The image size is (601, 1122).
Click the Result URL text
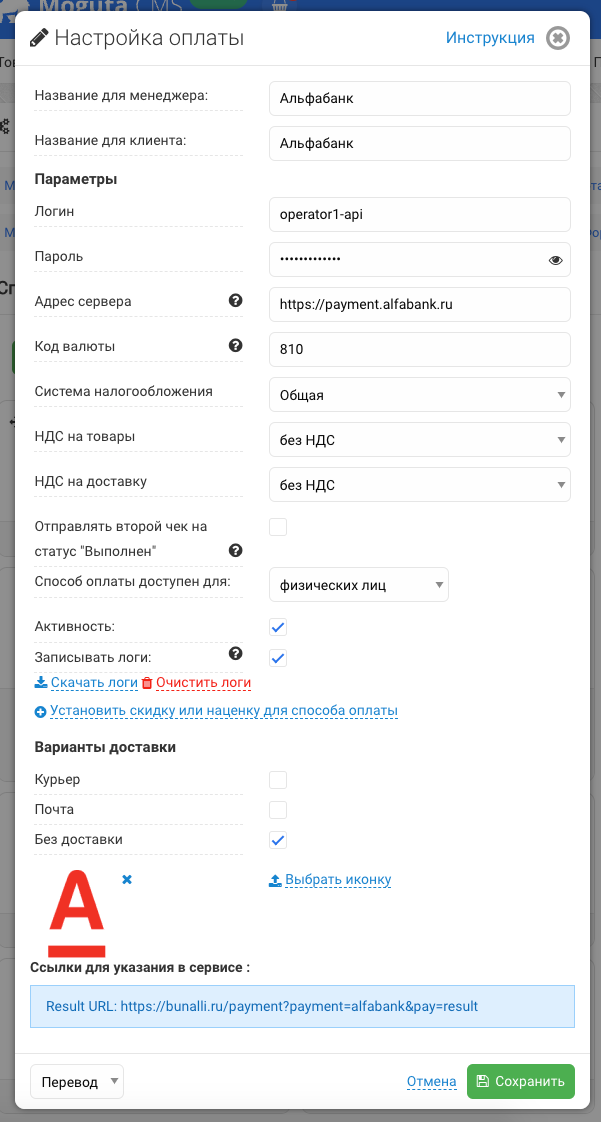[262, 1006]
